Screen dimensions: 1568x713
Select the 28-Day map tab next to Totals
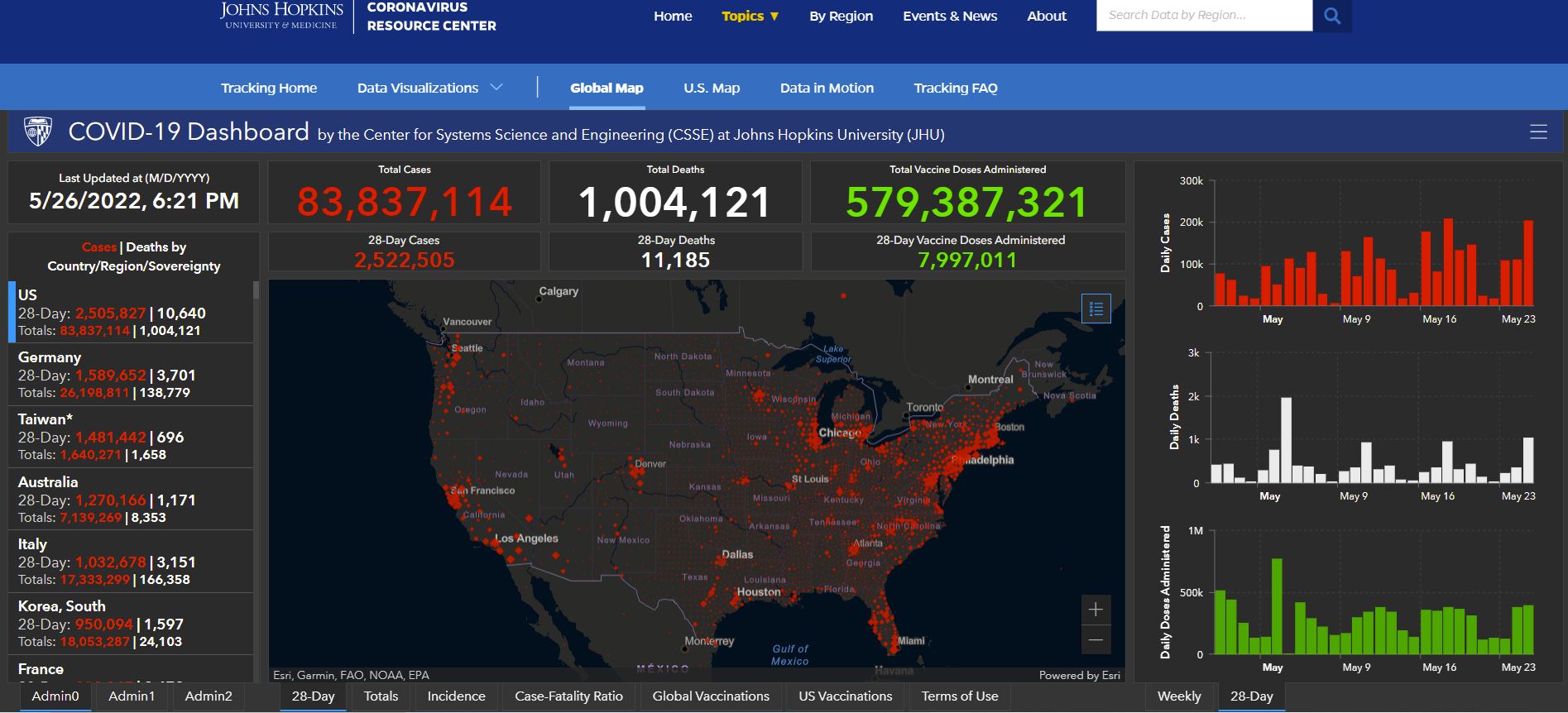coord(314,696)
